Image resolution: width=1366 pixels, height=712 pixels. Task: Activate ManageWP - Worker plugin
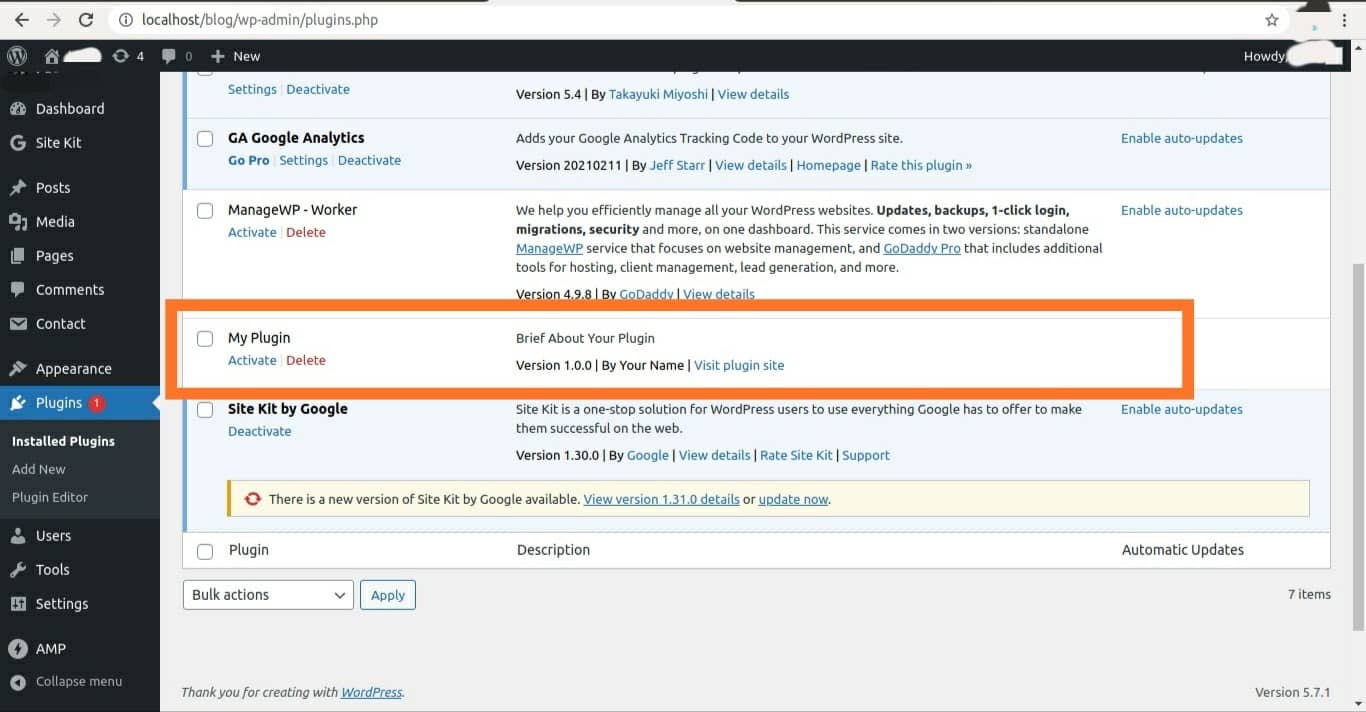[252, 232]
